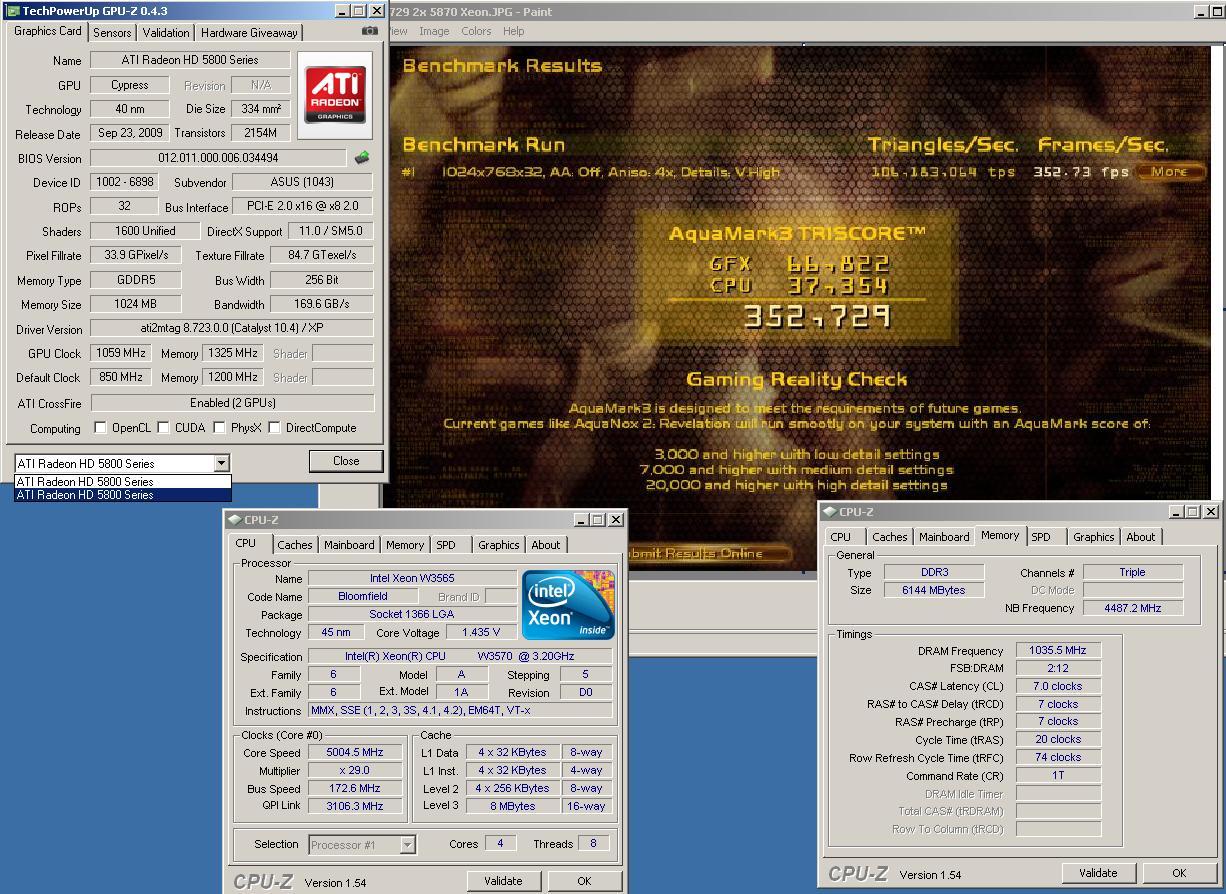The height and width of the screenshot is (894, 1226).
Task: Enable the OpenCL checkbox
Action: pyautogui.click(x=100, y=427)
